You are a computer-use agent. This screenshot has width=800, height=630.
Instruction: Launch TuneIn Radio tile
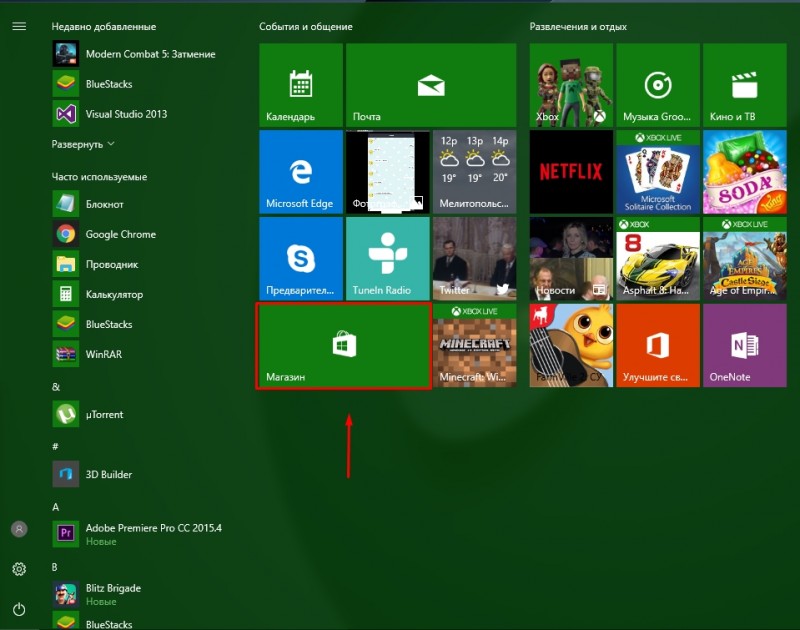click(x=388, y=258)
